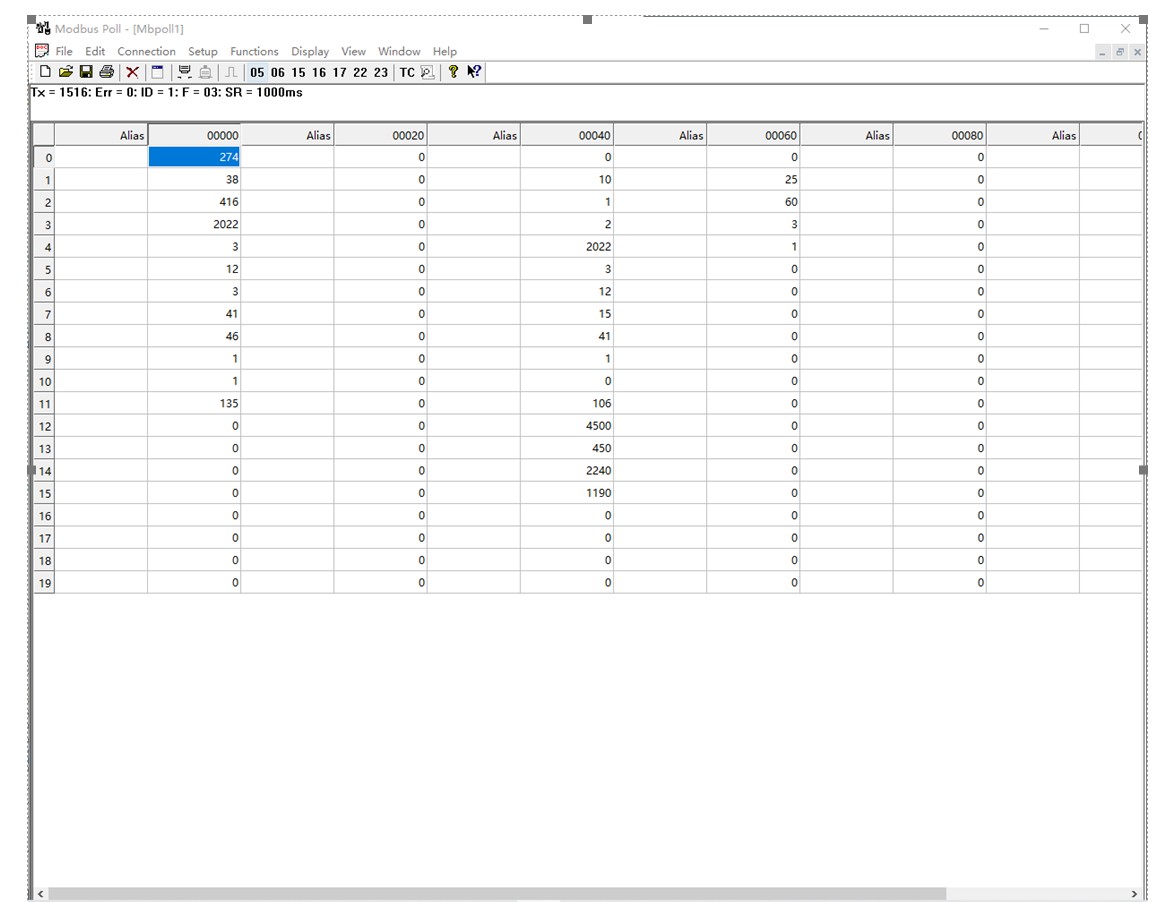The image size is (1161, 902).
Task: Open the Help menu
Action: pyautogui.click(x=444, y=51)
